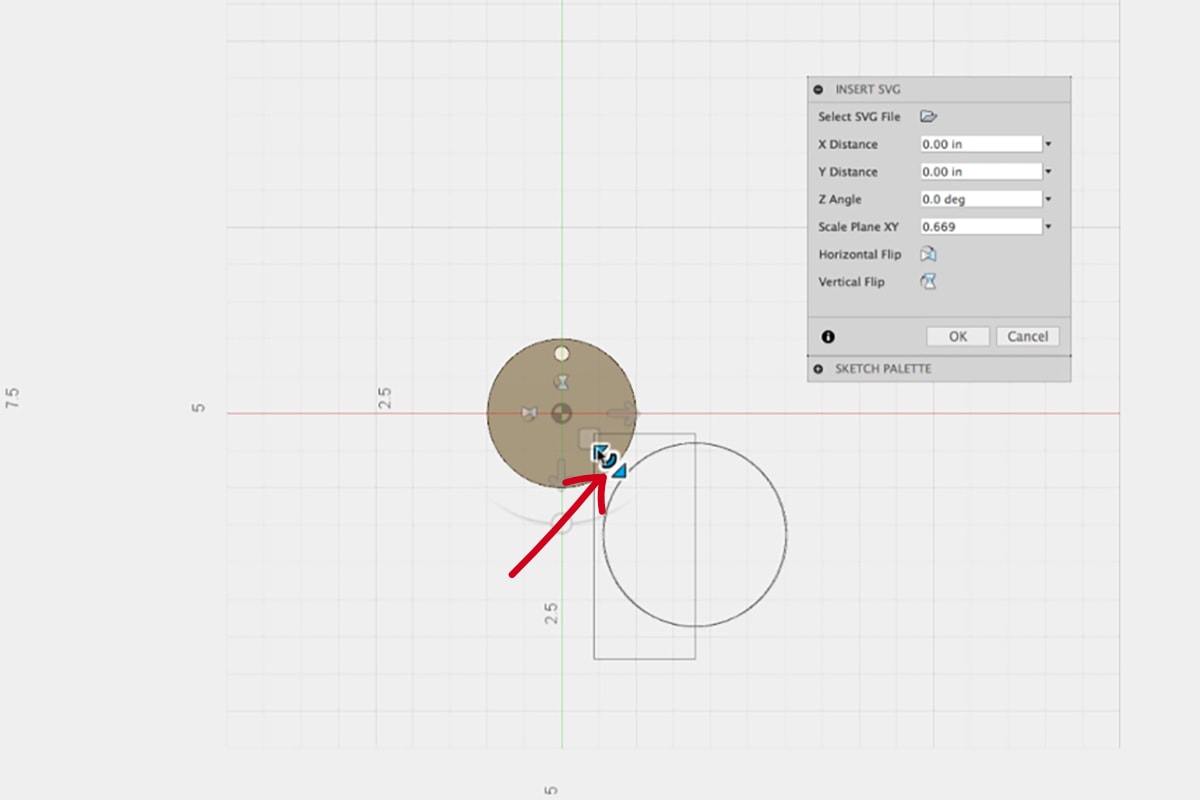This screenshot has height=800, width=1200.
Task: Open the X Distance dropdown arrow
Action: (1048, 144)
